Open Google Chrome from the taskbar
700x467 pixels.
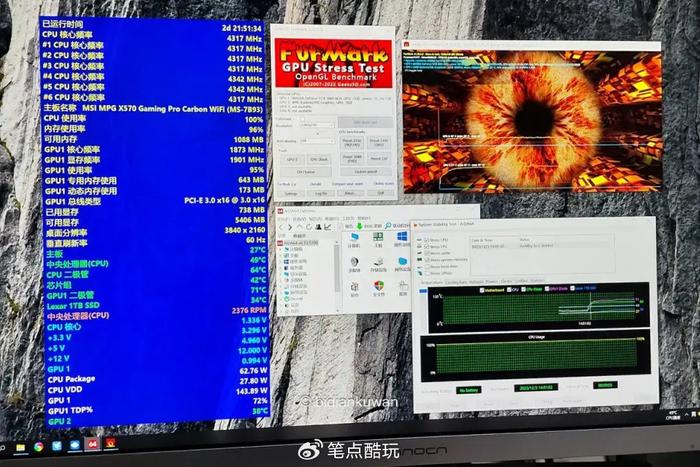pos(39,446)
